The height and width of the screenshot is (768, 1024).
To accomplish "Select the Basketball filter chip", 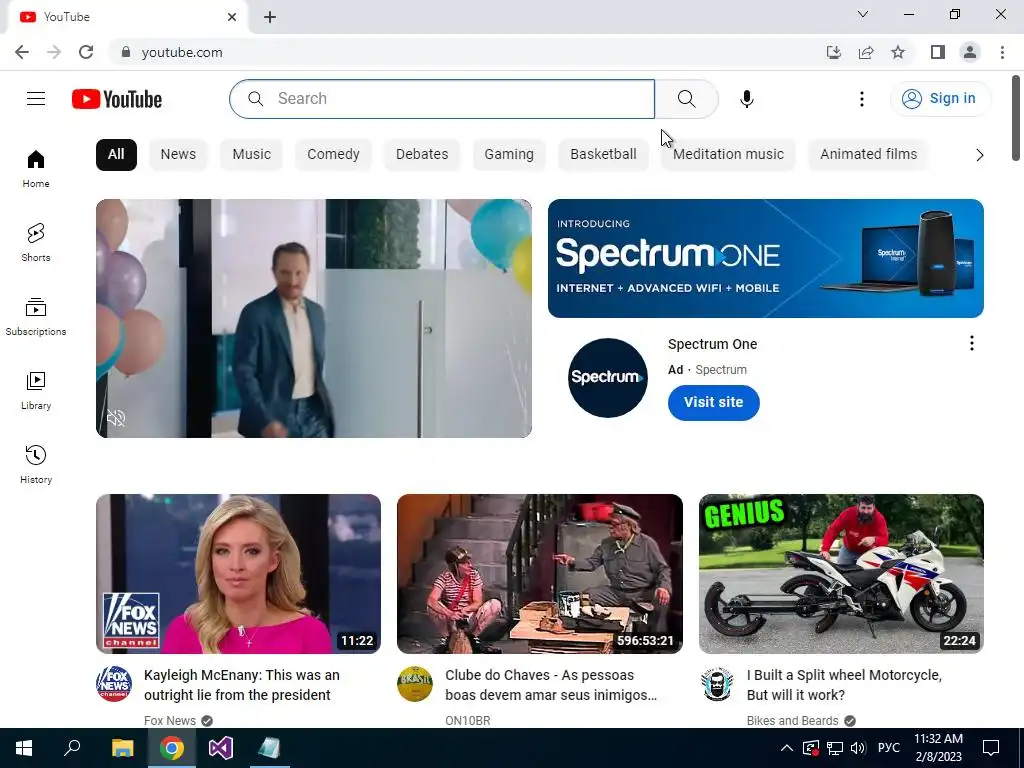I will [x=603, y=154].
